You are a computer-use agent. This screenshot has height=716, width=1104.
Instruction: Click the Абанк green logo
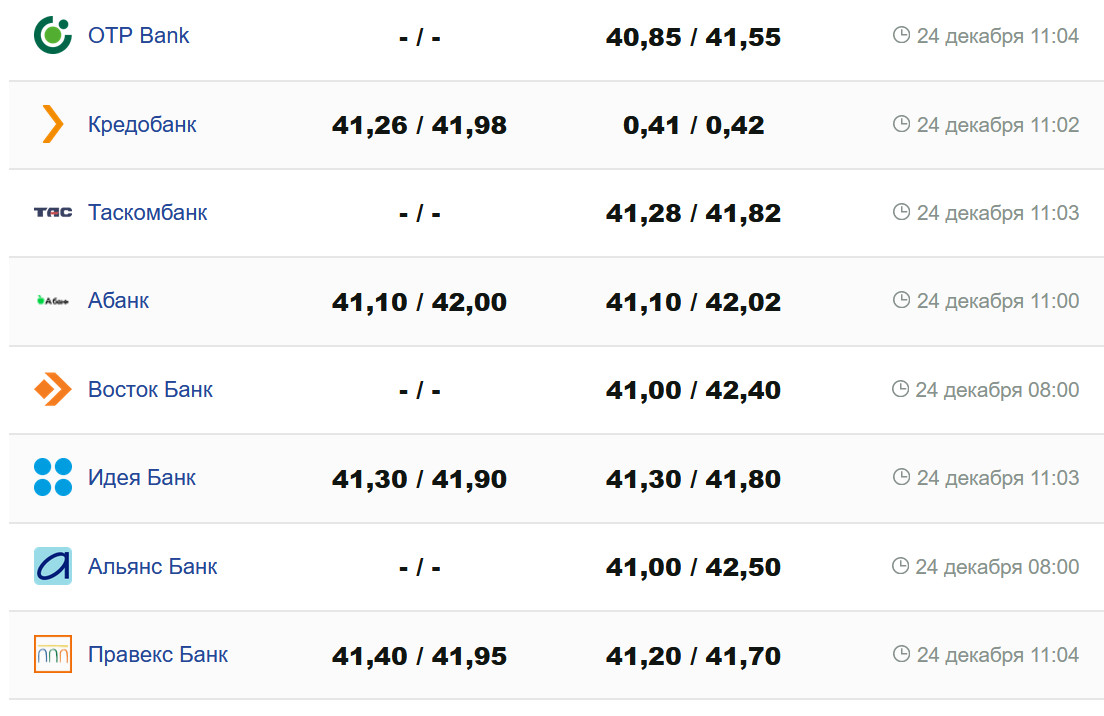(53, 300)
